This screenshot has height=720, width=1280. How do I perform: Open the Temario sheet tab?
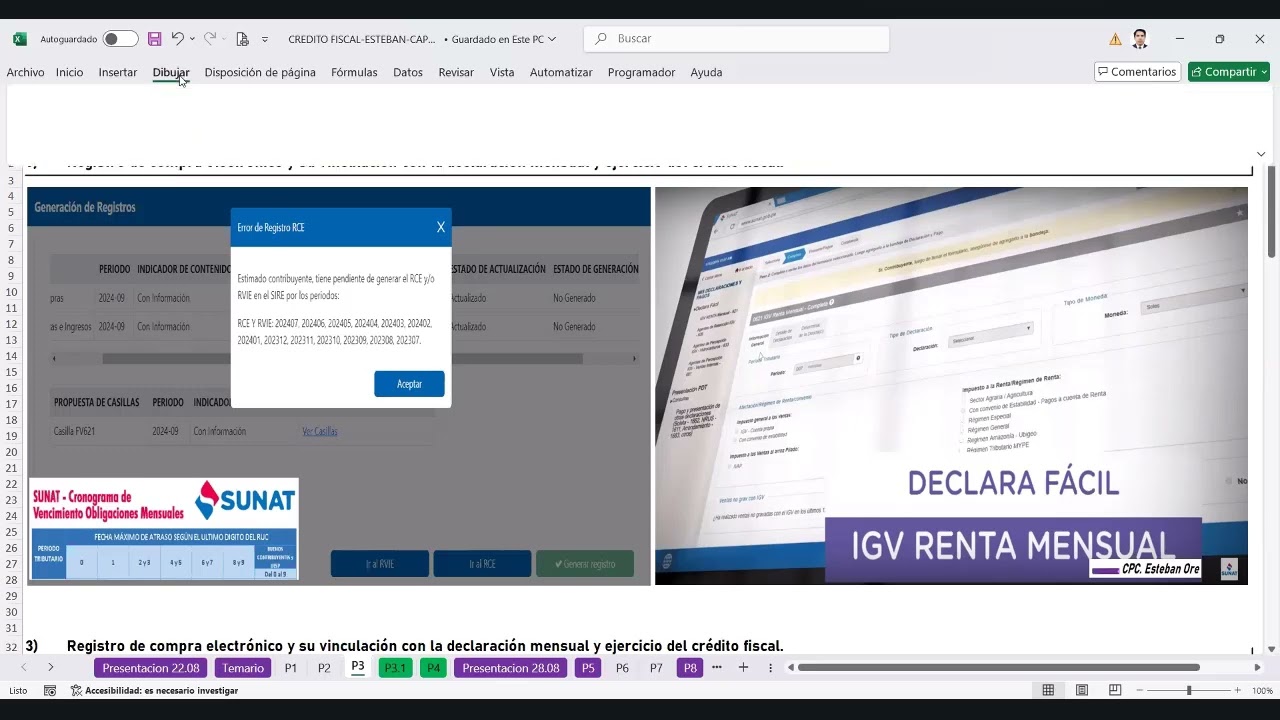243,668
